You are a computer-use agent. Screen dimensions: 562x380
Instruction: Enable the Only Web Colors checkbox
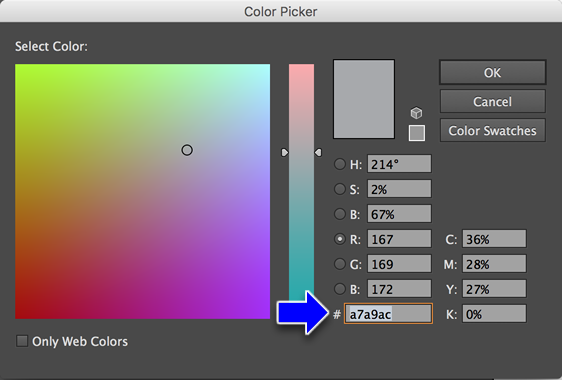22,341
